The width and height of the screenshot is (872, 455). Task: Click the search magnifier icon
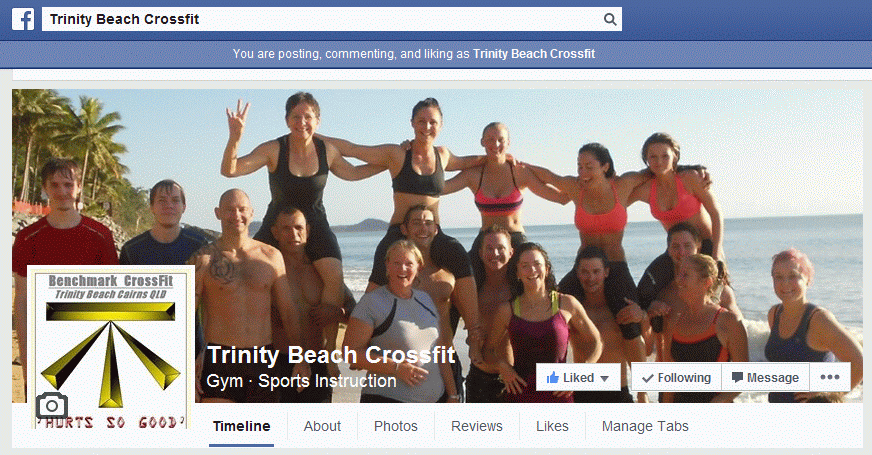(x=610, y=19)
